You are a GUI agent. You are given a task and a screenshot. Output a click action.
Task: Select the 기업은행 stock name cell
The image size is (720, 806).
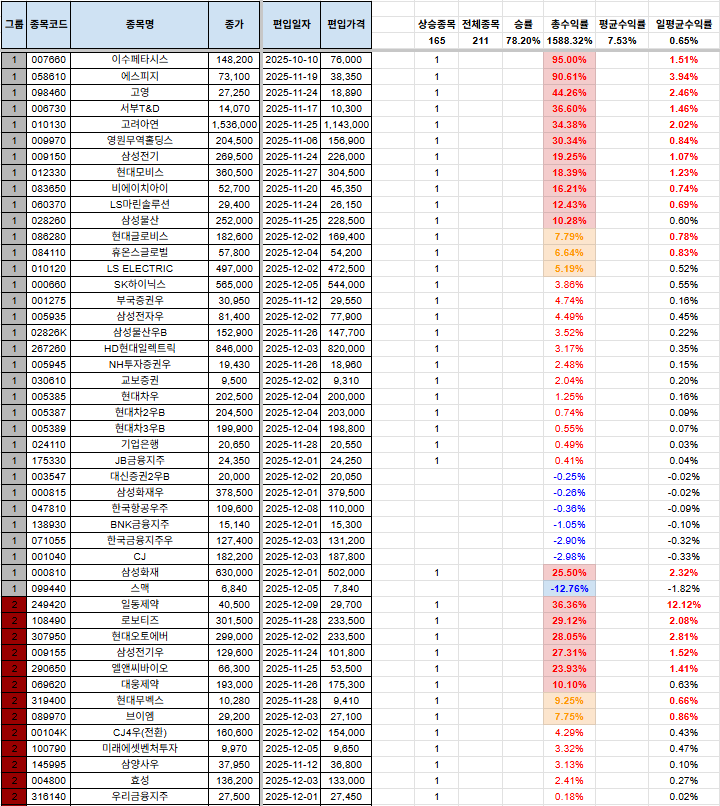tap(139, 444)
